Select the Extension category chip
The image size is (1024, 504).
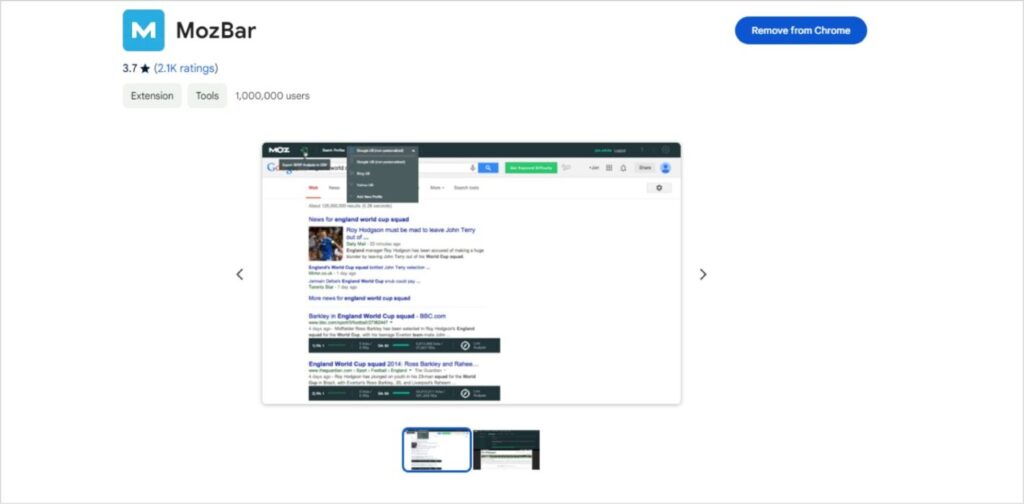point(152,95)
